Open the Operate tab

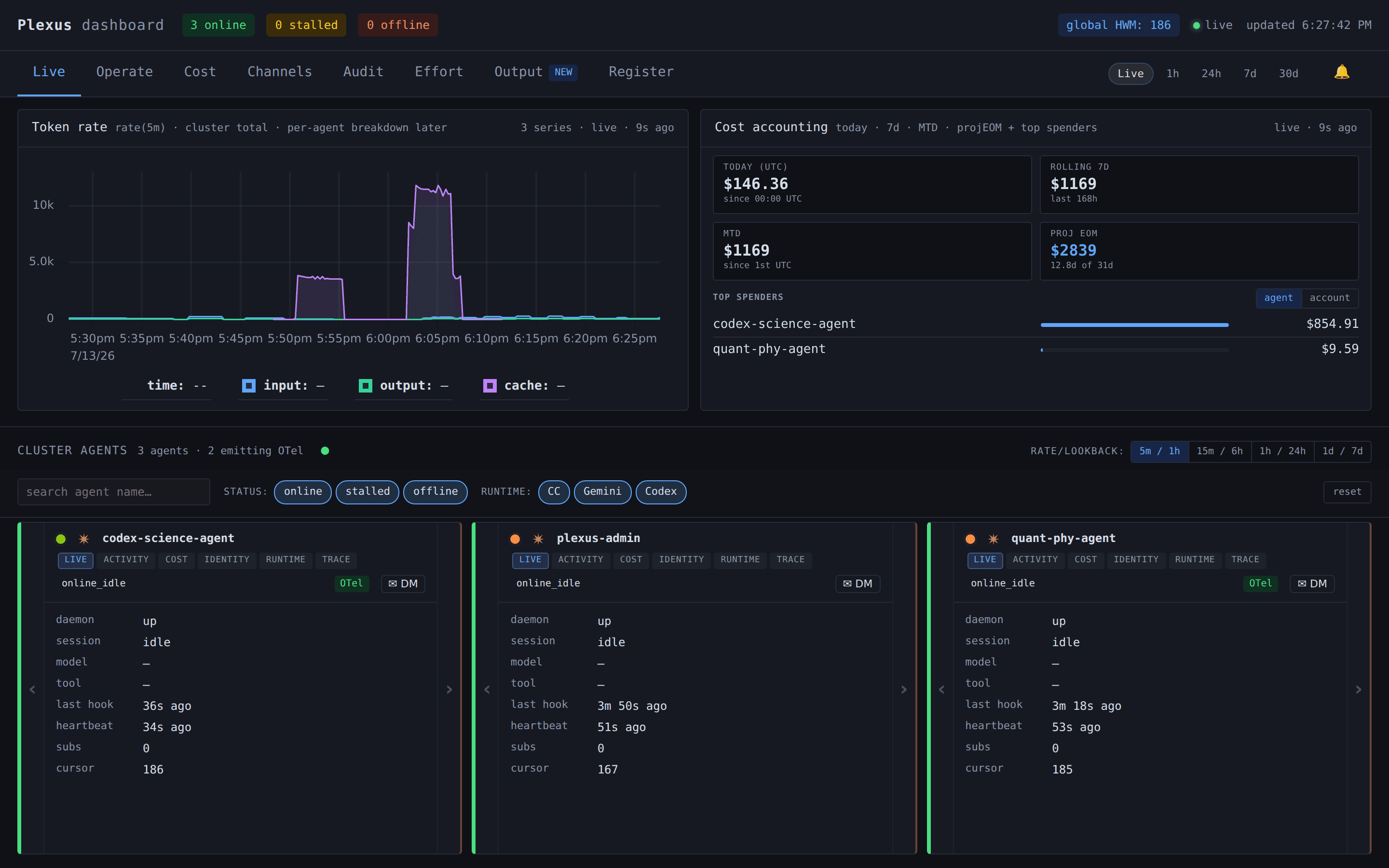[124, 72]
